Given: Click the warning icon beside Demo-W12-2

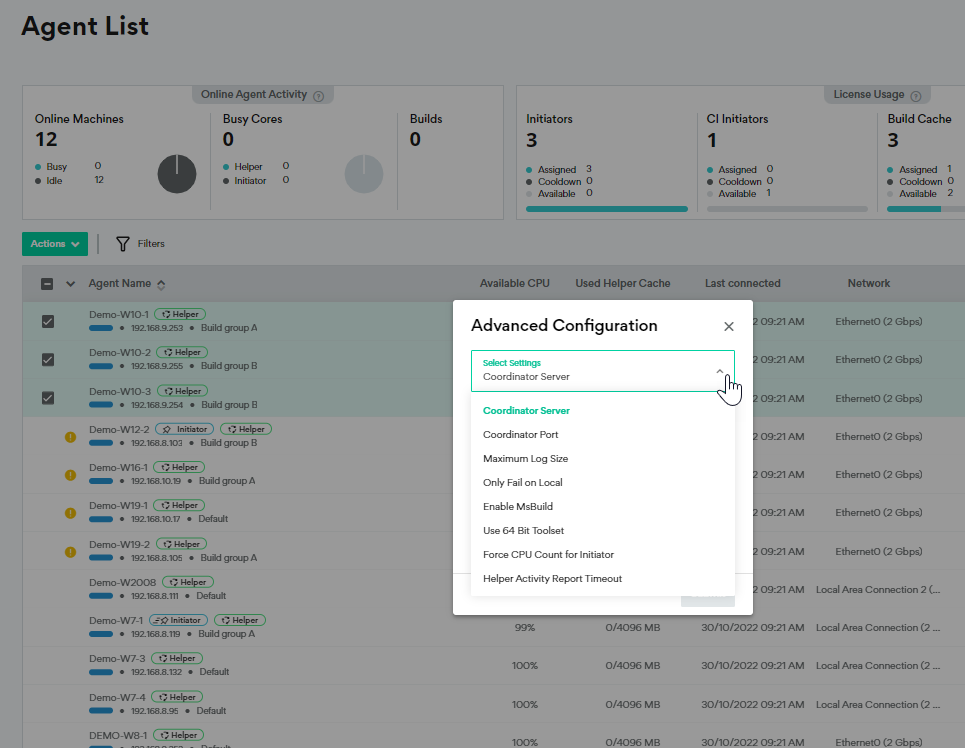Looking at the screenshot, I should point(71,437).
